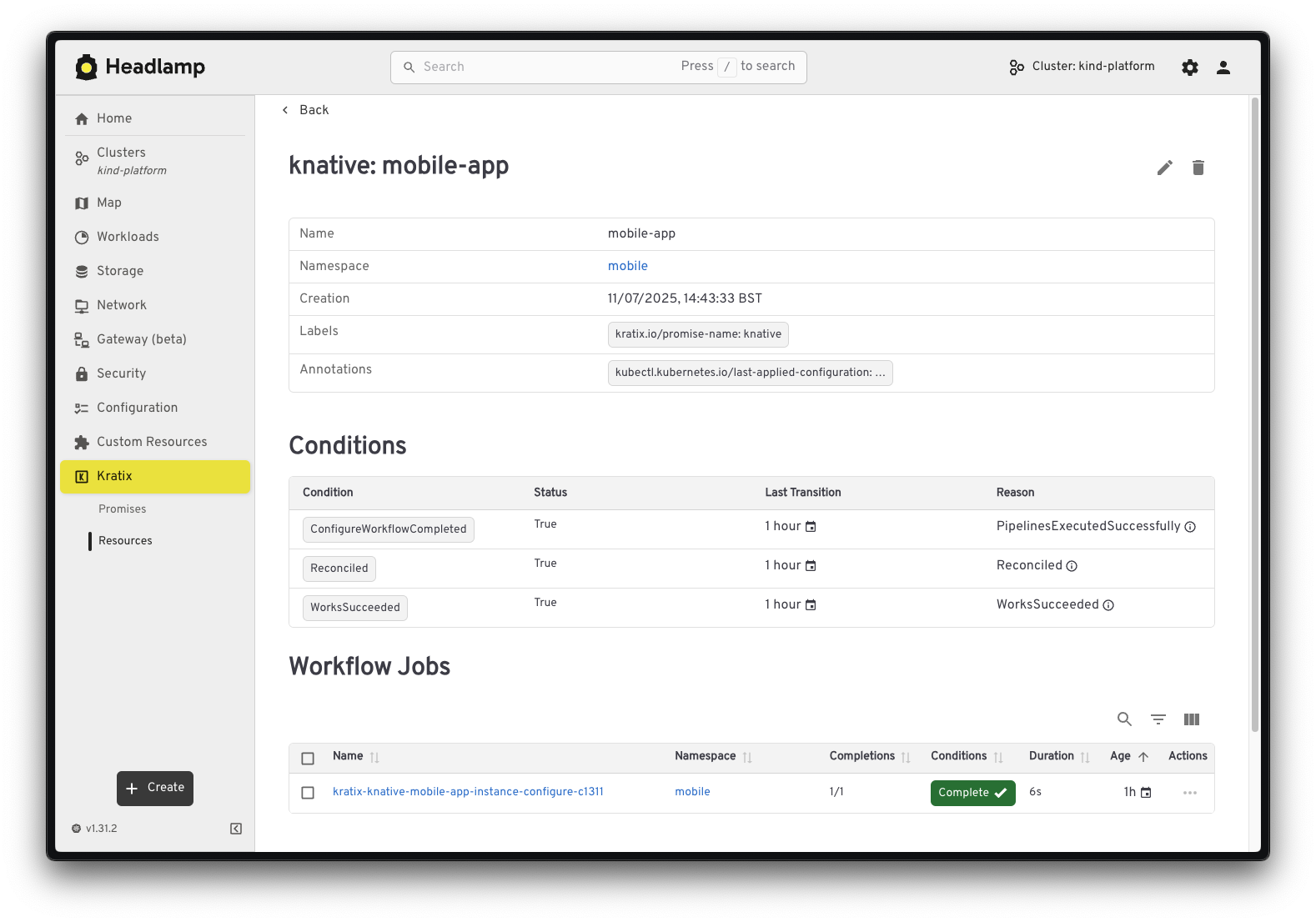Viewport: 1316px width, 922px height.
Task: Open the Resources sub-item
Action: click(x=125, y=540)
